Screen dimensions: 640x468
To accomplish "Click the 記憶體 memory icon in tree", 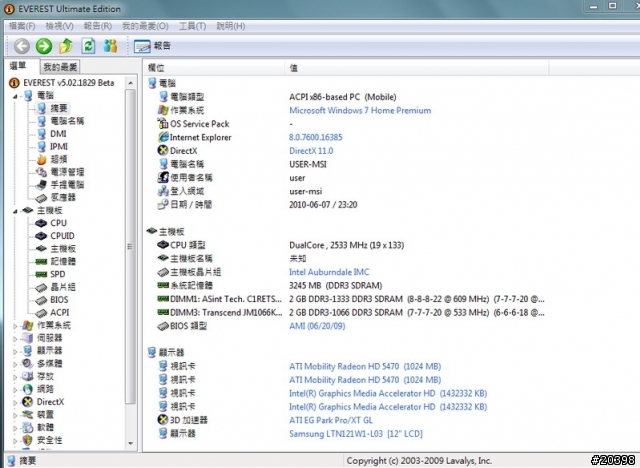I will 41,262.
